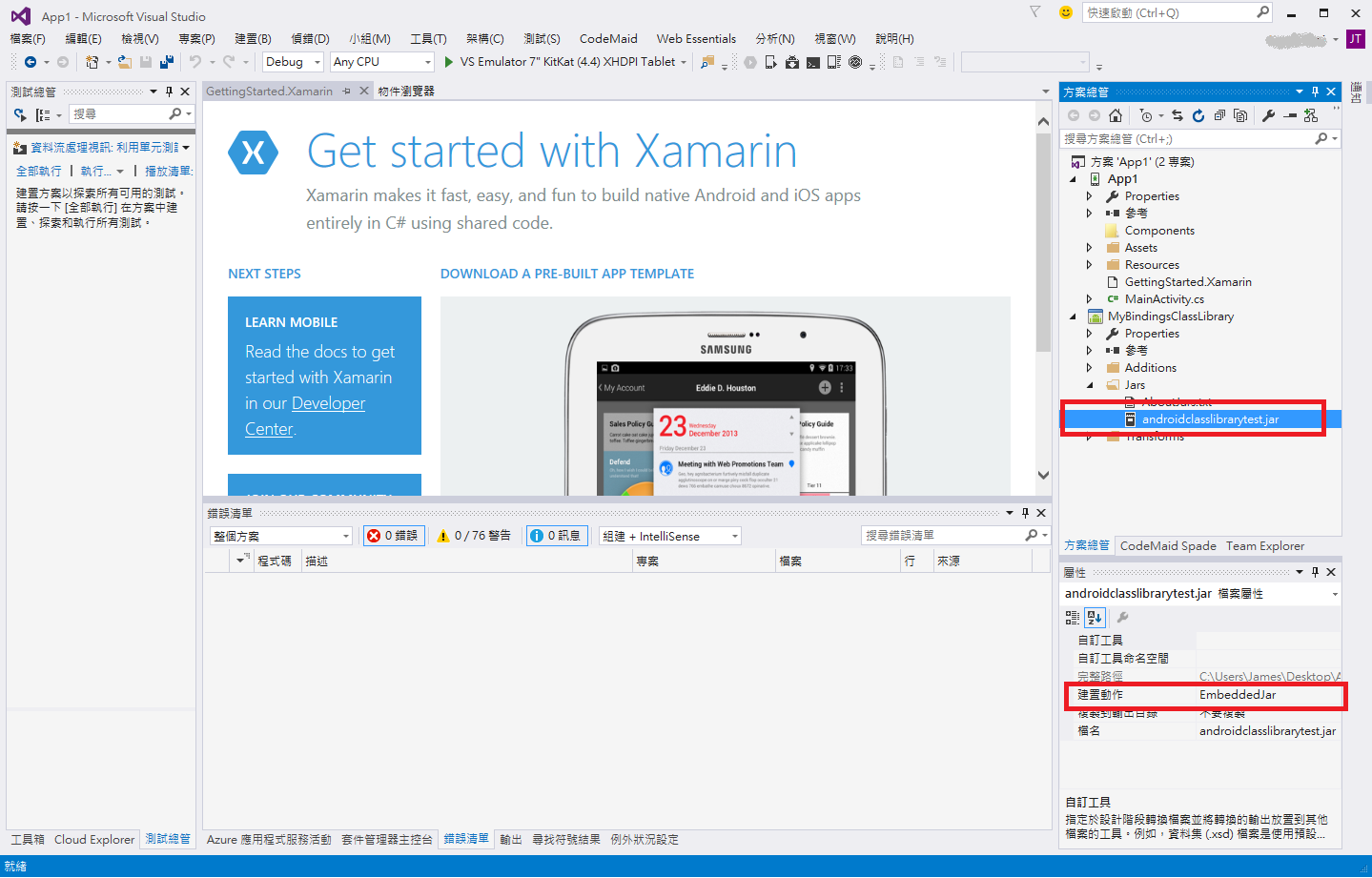Click the feedback smiley face icon
Viewport: 1372px width, 878px height.
(1066, 12)
